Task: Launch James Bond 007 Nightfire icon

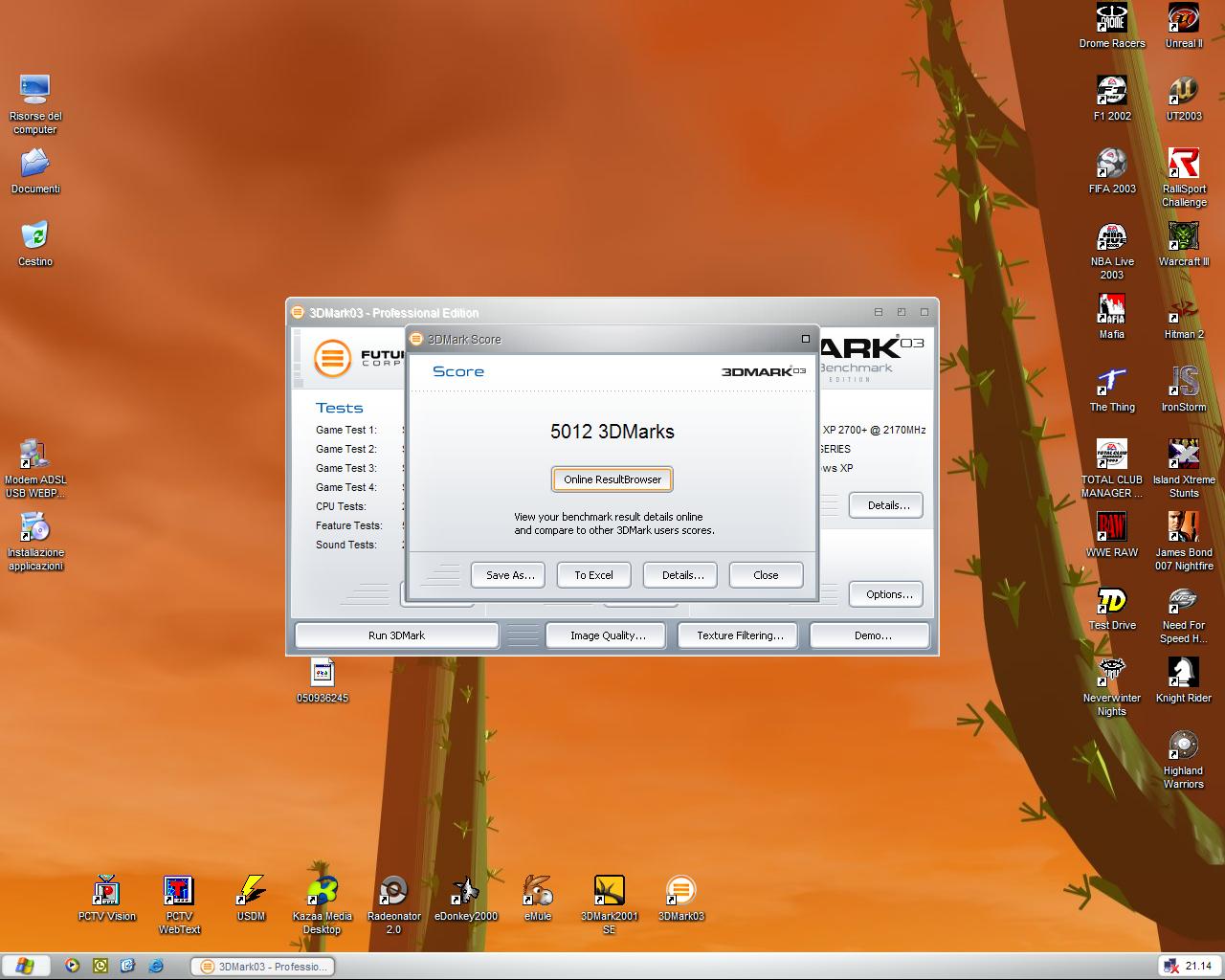Action: (x=1184, y=542)
